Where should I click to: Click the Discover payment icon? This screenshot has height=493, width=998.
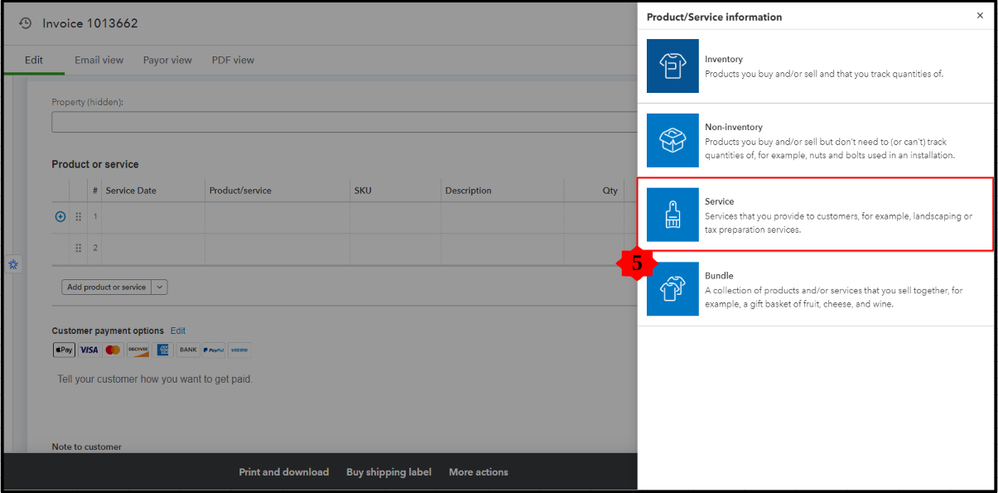point(137,350)
